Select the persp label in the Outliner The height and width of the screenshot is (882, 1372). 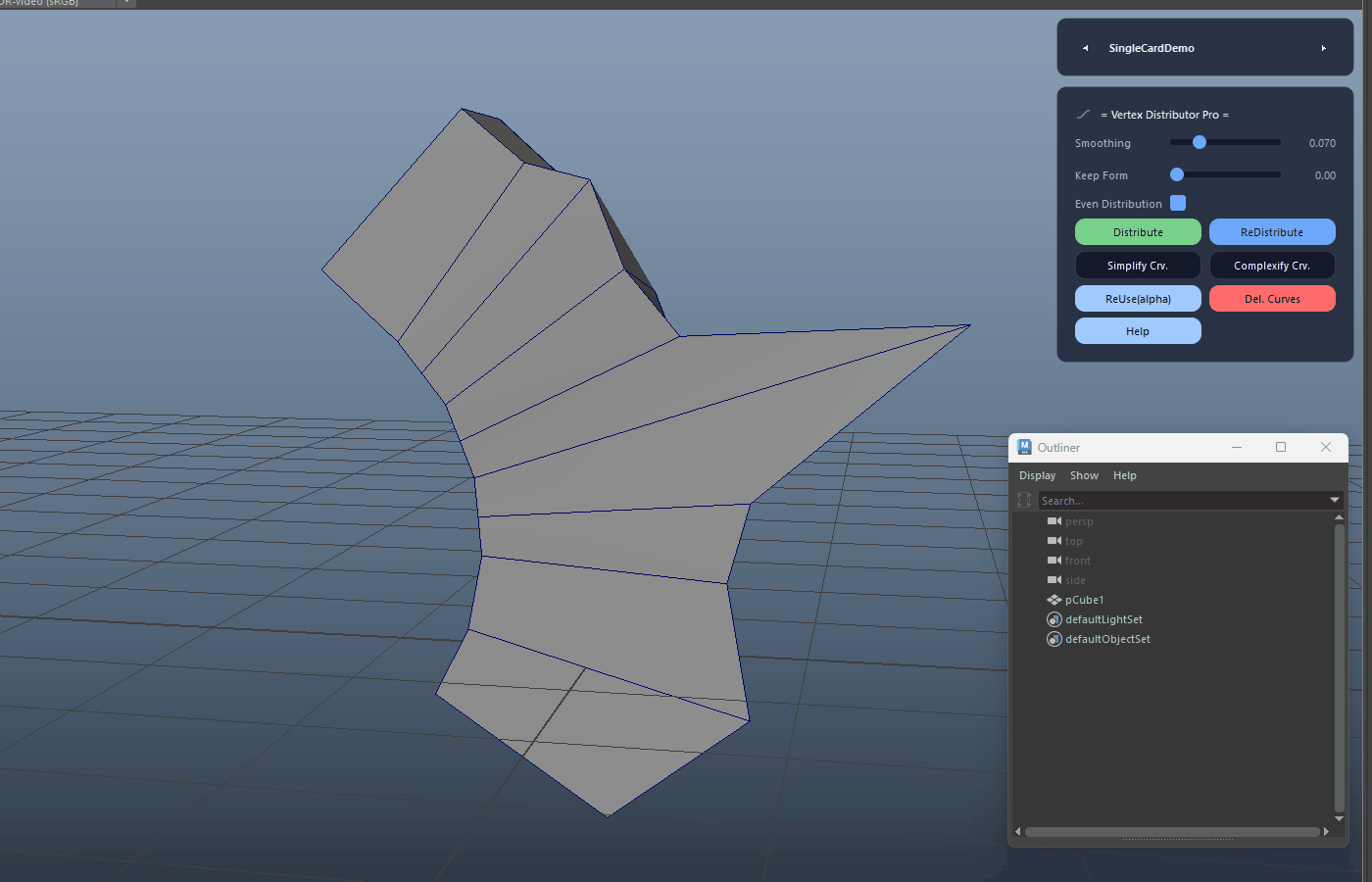[x=1079, y=521]
